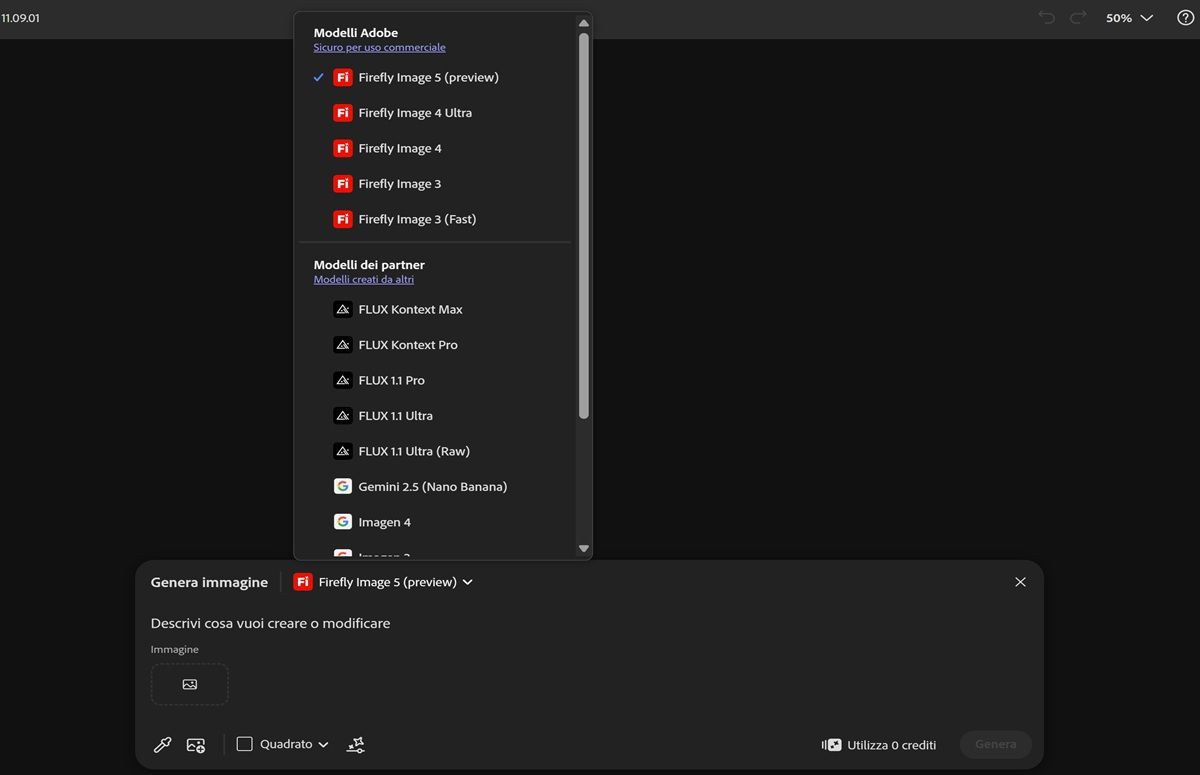The height and width of the screenshot is (775, 1200).
Task: Open the Quadrato aspect ratio dropdown
Action: [x=283, y=744]
